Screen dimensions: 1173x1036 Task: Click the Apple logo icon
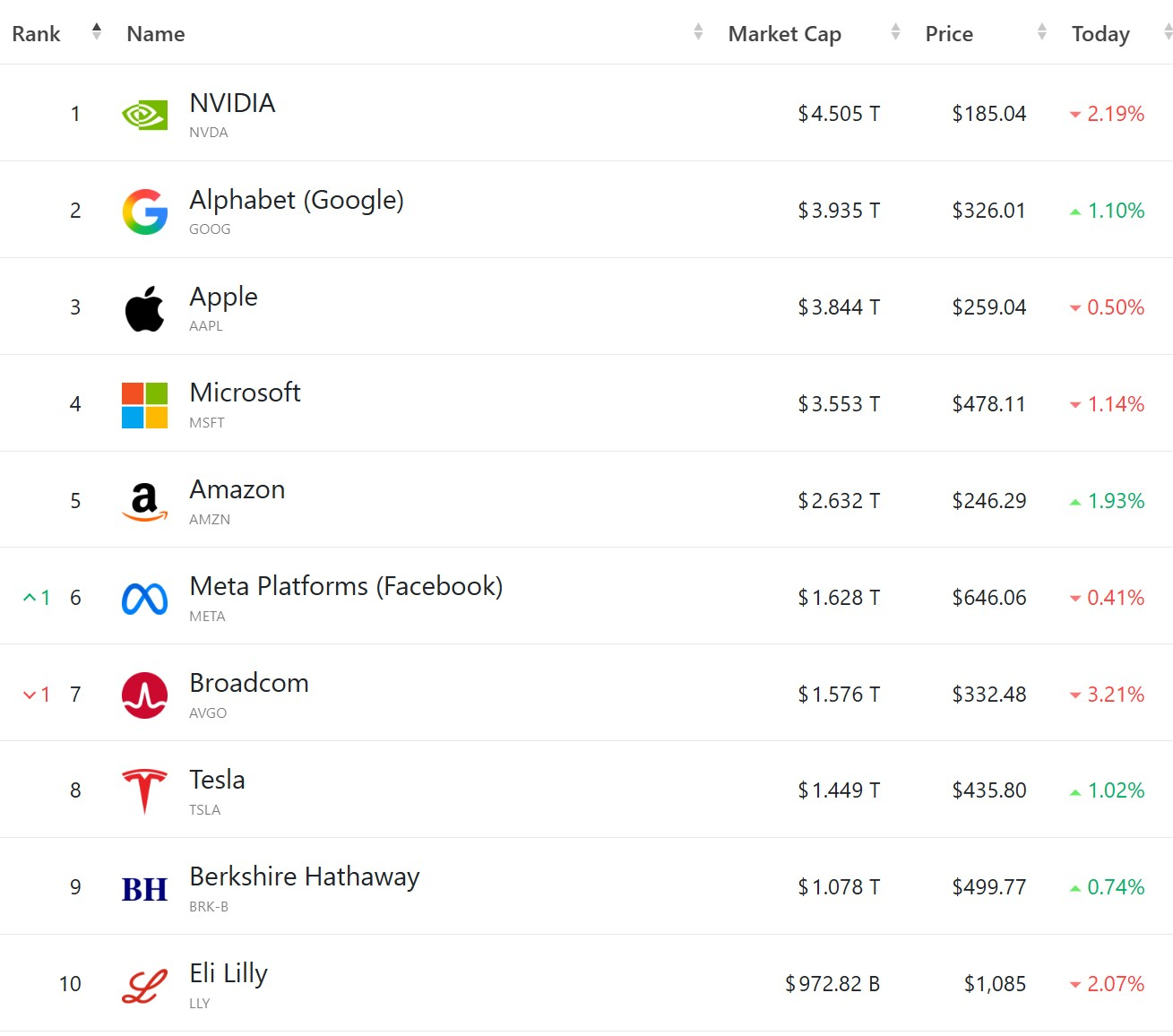pyautogui.click(x=144, y=308)
